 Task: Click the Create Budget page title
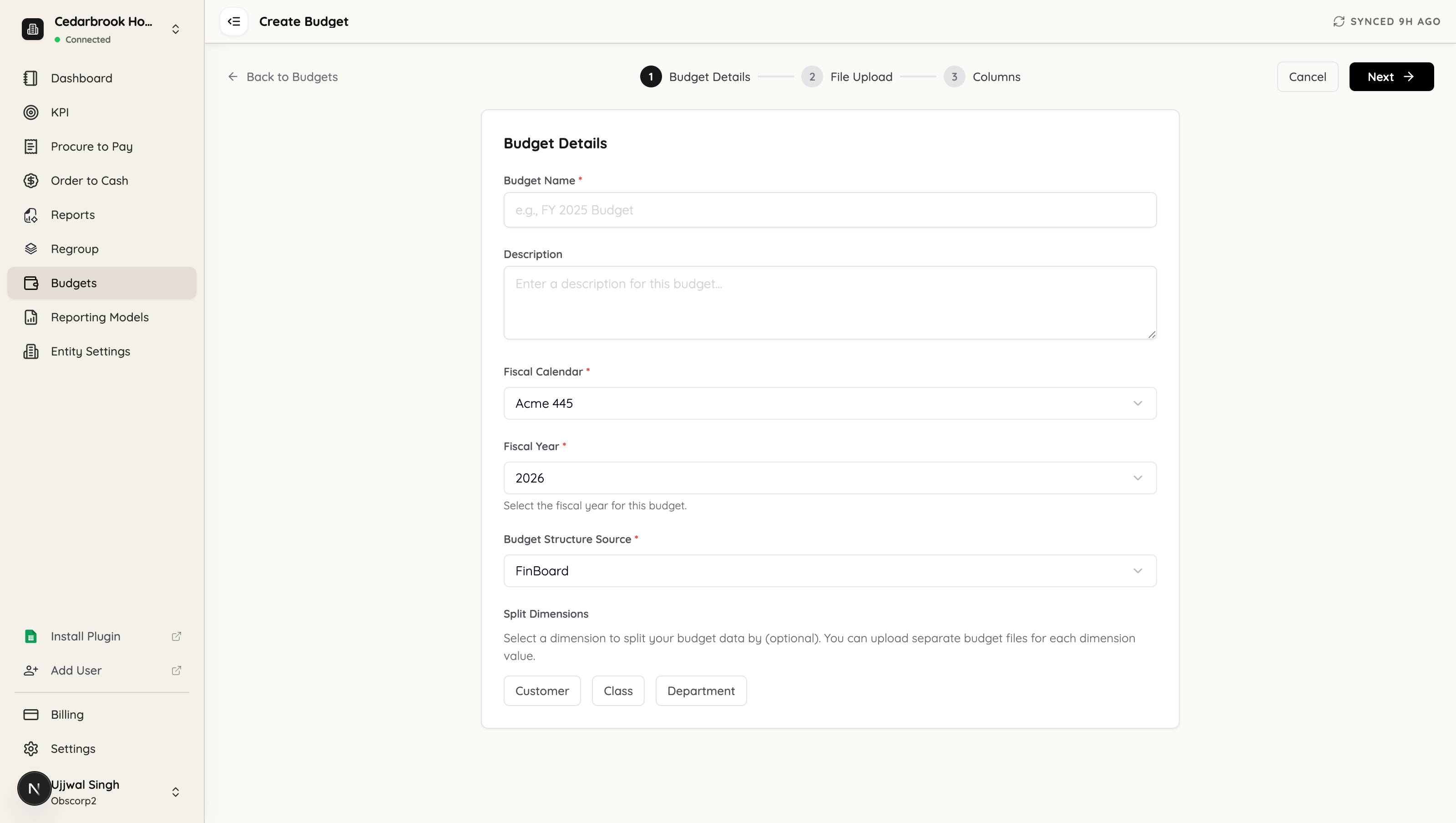[303, 21]
